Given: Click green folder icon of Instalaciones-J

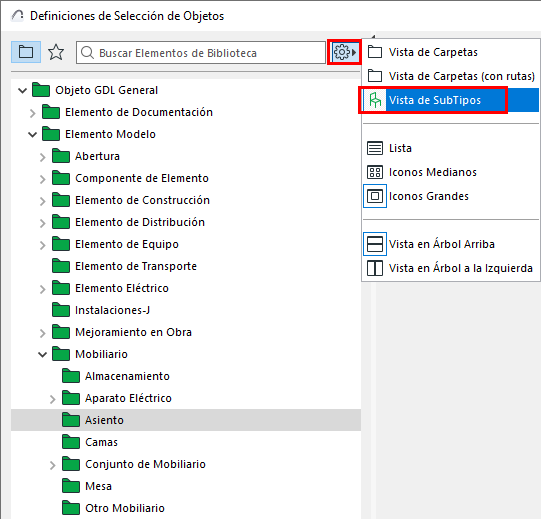Looking at the screenshot, I should point(61,310).
